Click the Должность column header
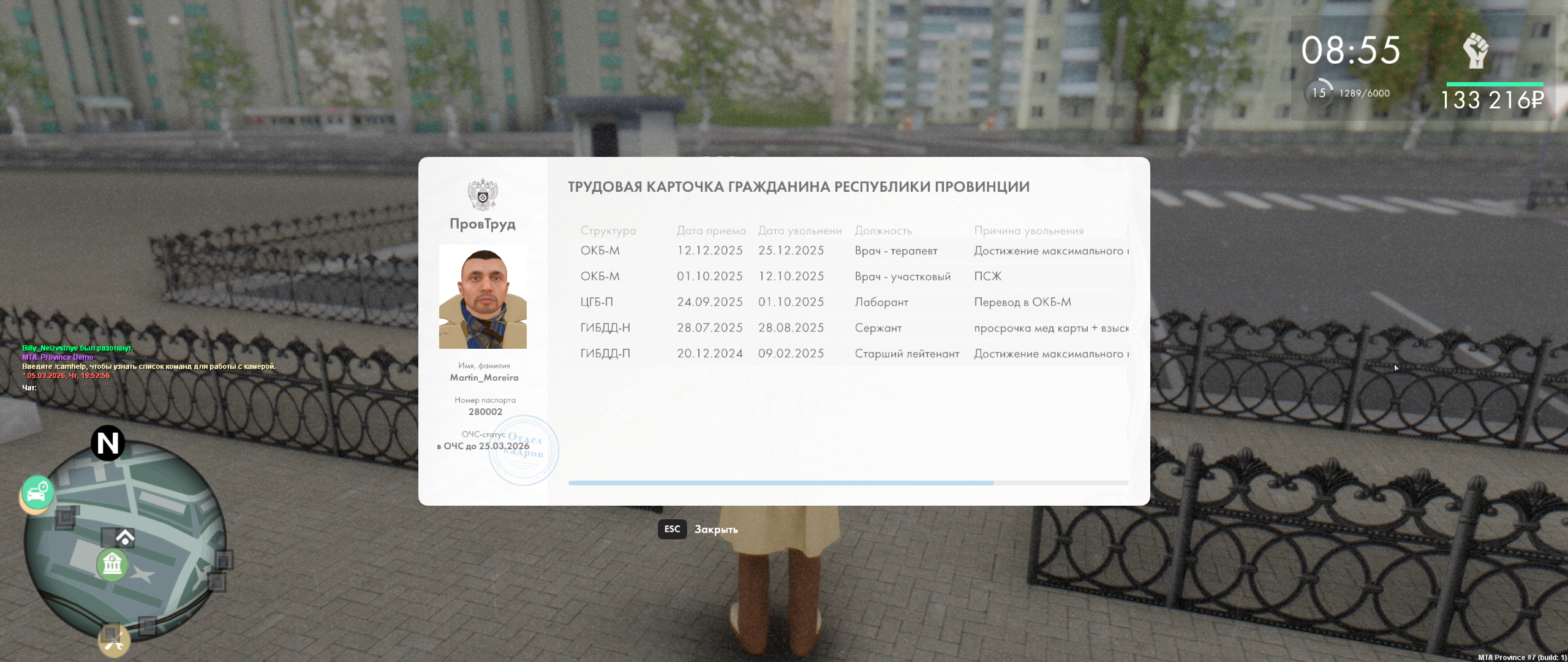Screen dimensions: 1568x662 883,231
